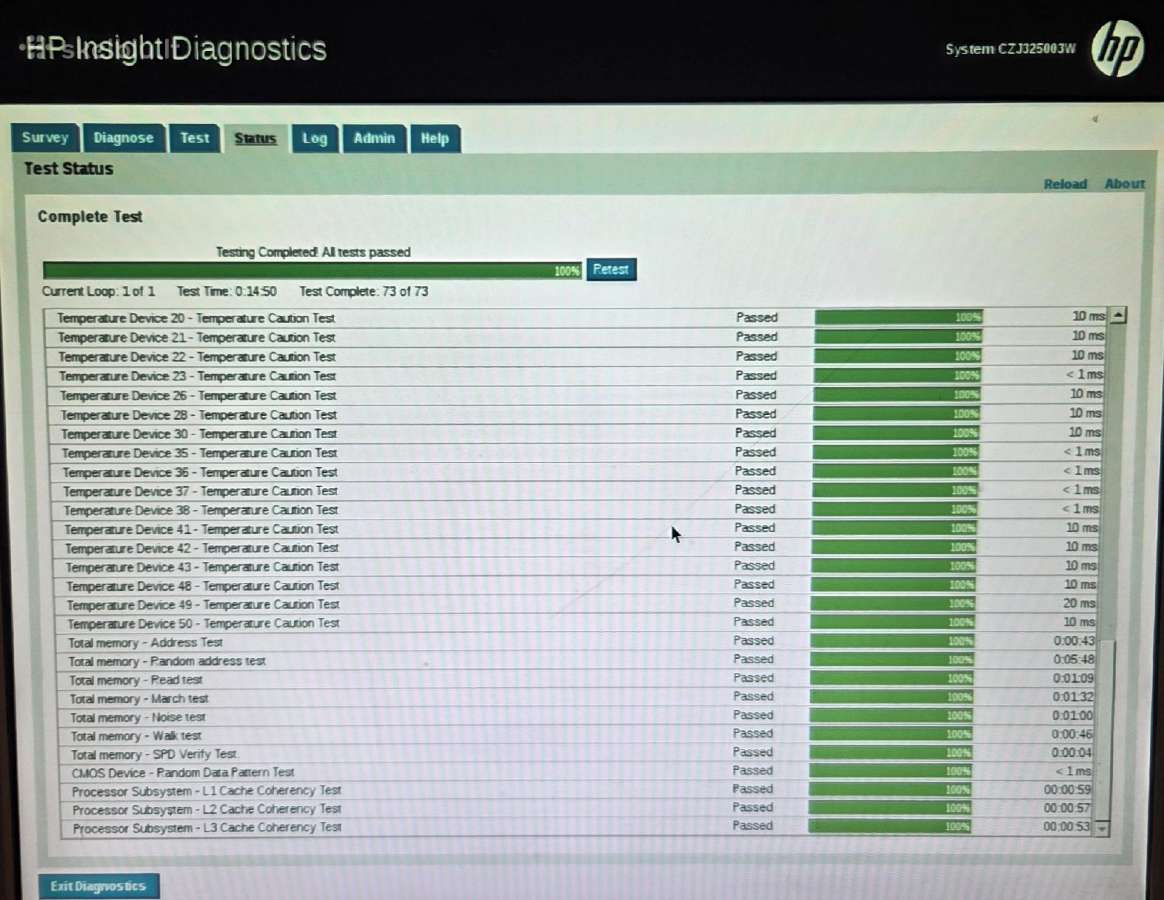Select Temperature Device 50 Caution Test row
This screenshot has height=900, width=1164.
[576, 623]
